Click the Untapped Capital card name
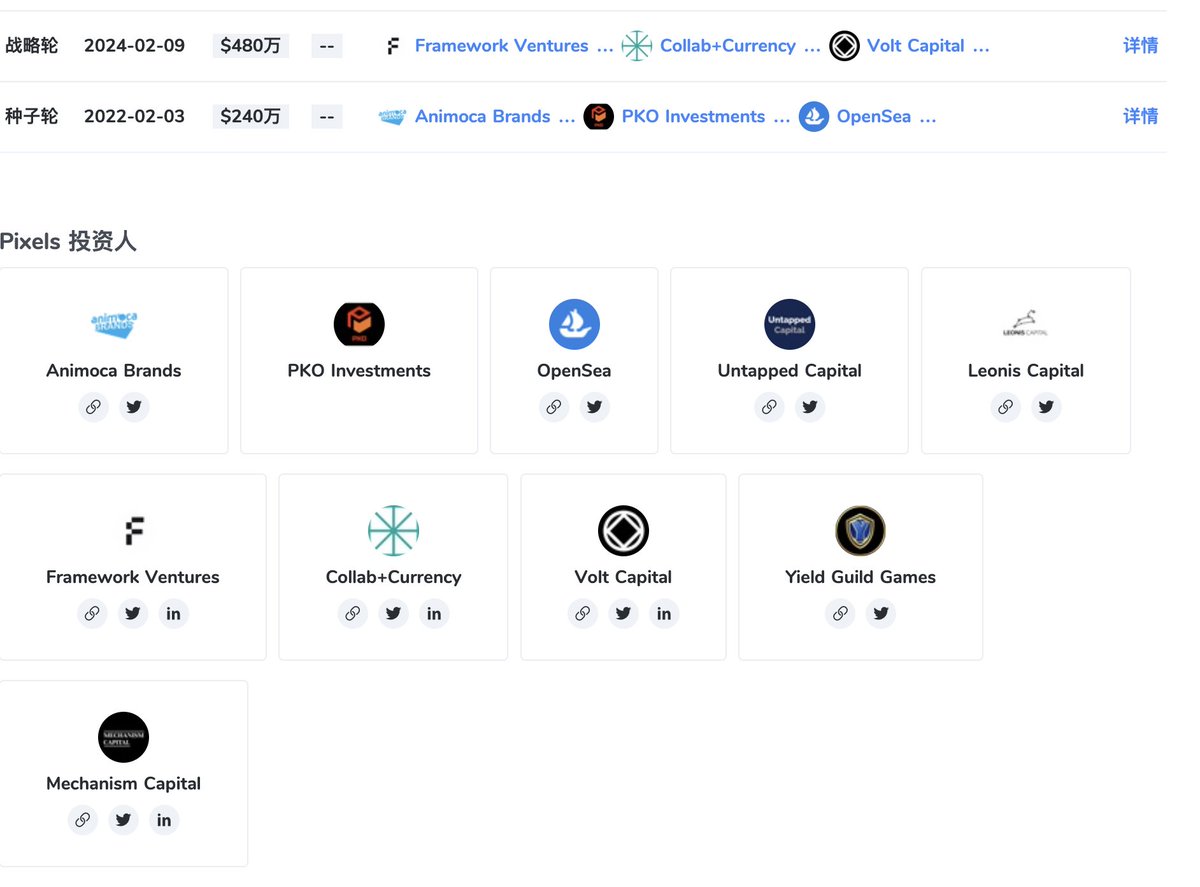Screen dimensions: 1200x887 point(790,370)
